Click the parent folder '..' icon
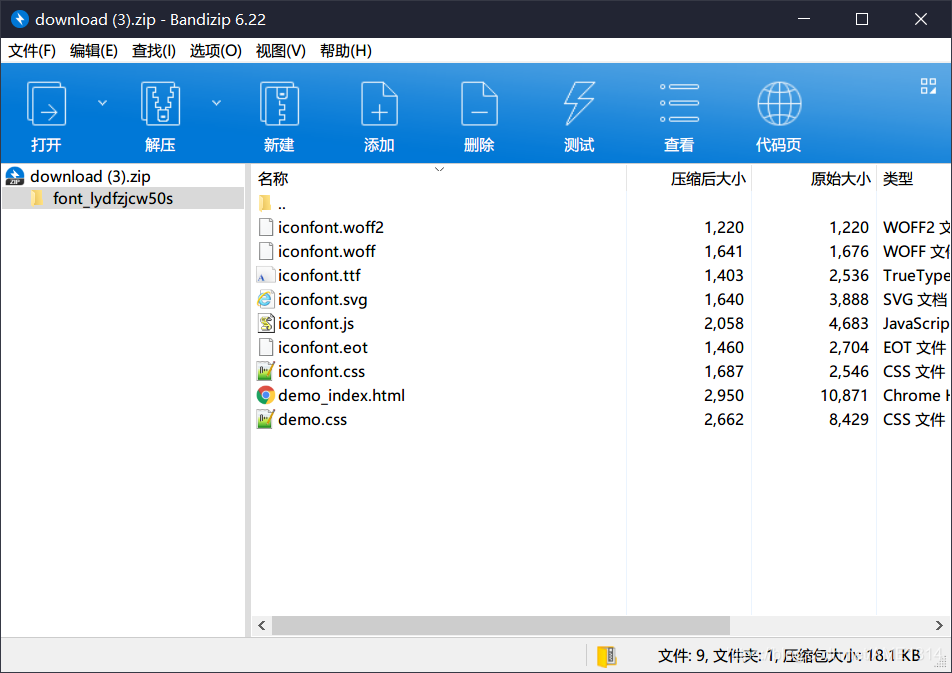The height and width of the screenshot is (673, 952). tap(265, 203)
